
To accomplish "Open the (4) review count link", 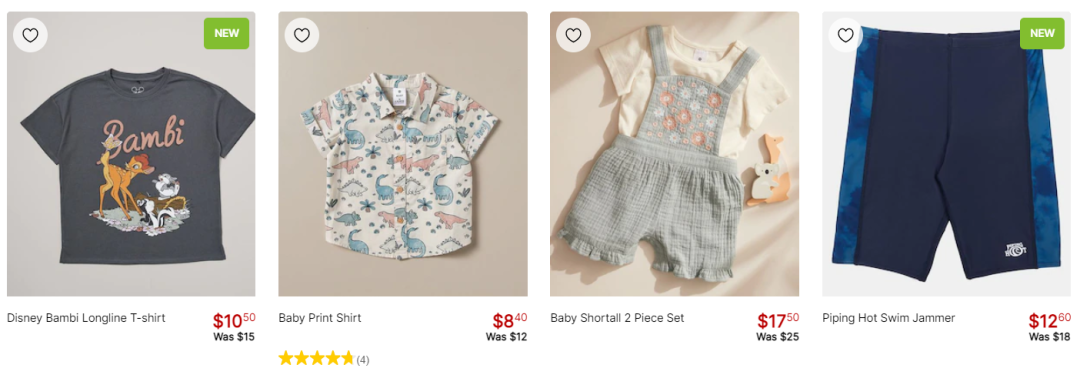I will pos(363,360).
